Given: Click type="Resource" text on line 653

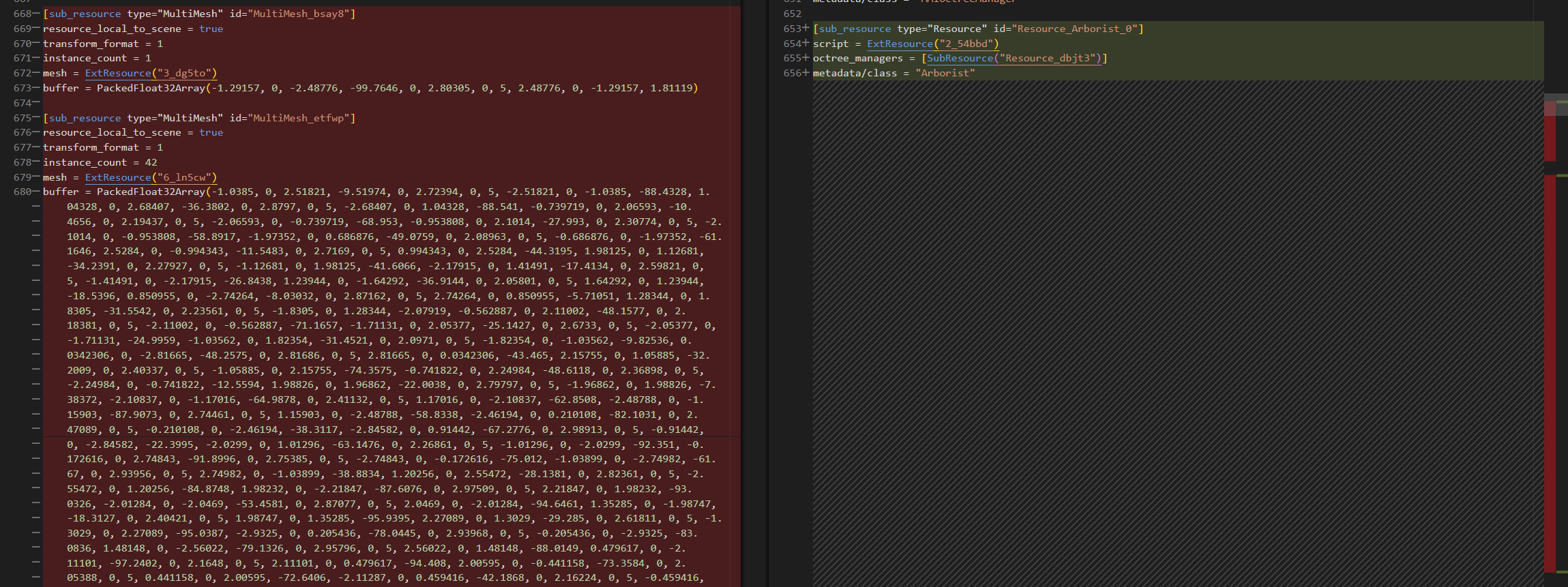Looking at the screenshot, I should (942, 29).
